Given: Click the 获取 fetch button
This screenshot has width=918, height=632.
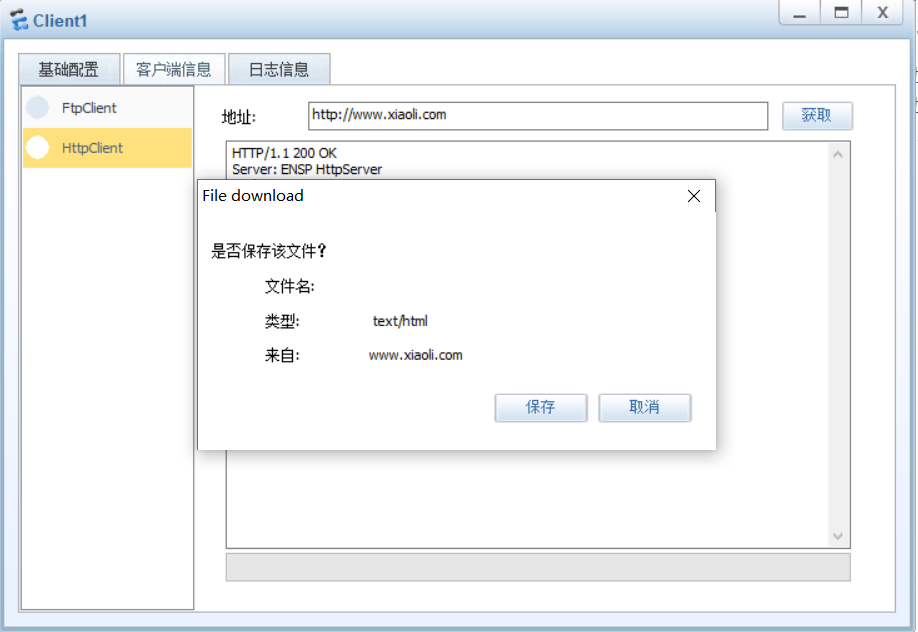Looking at the screenshot, I should [817, 115].
